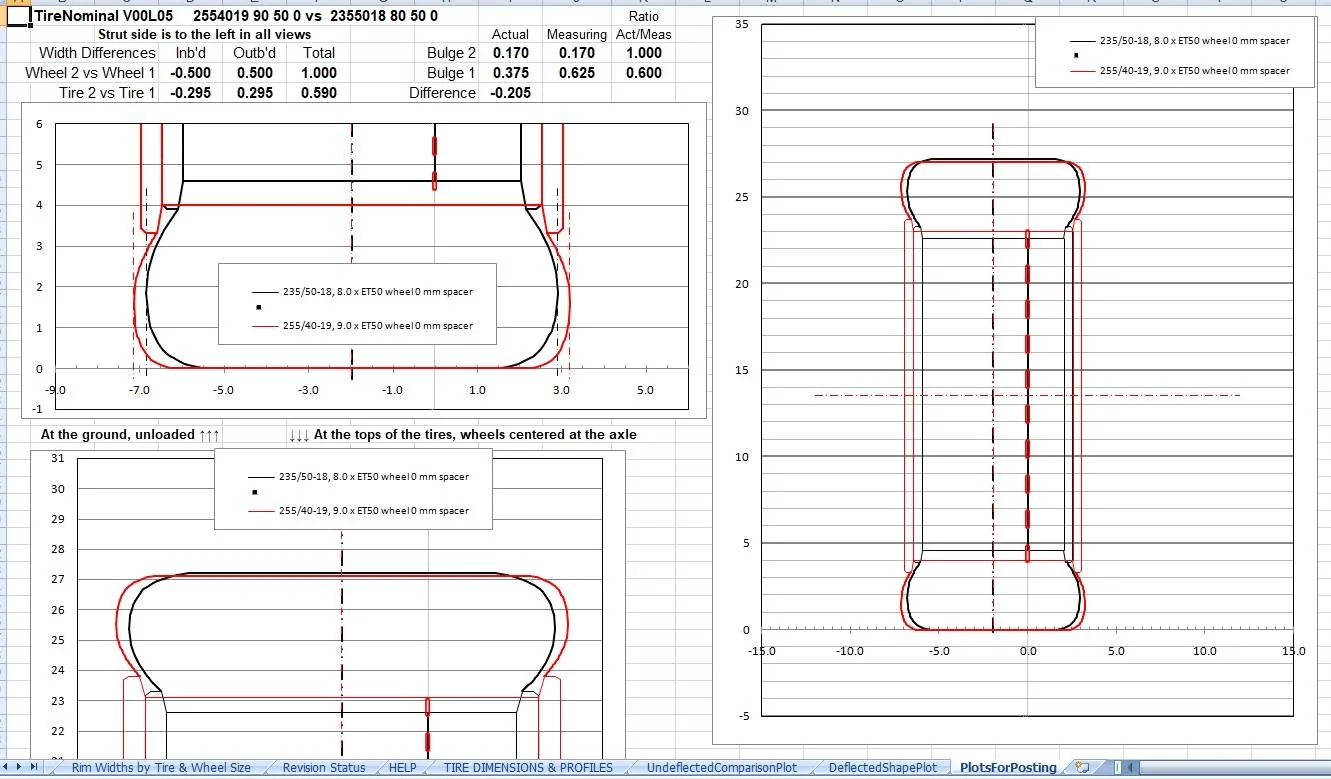1331x779 pixels.
Task: Click the Ratio header cell
Action: pos(644,16)
